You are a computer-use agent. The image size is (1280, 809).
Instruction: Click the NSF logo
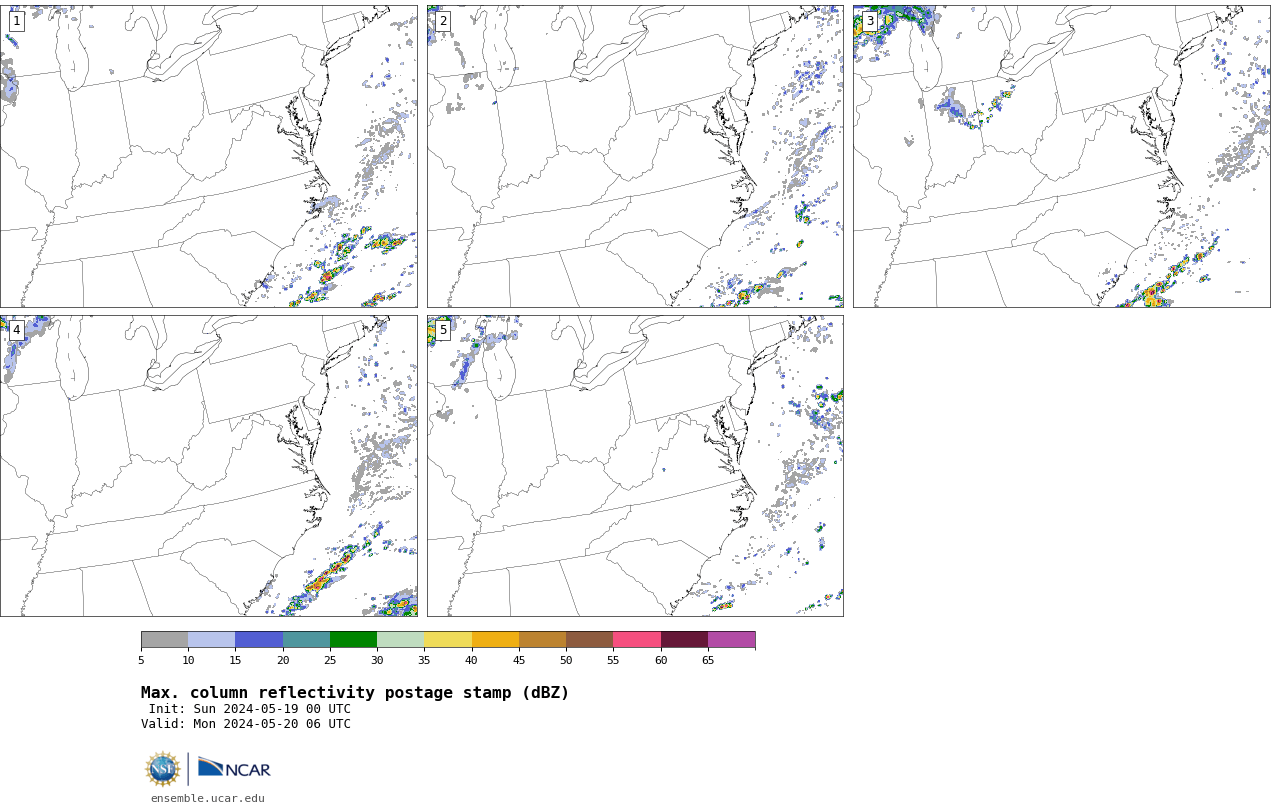(x=163, y=769)
